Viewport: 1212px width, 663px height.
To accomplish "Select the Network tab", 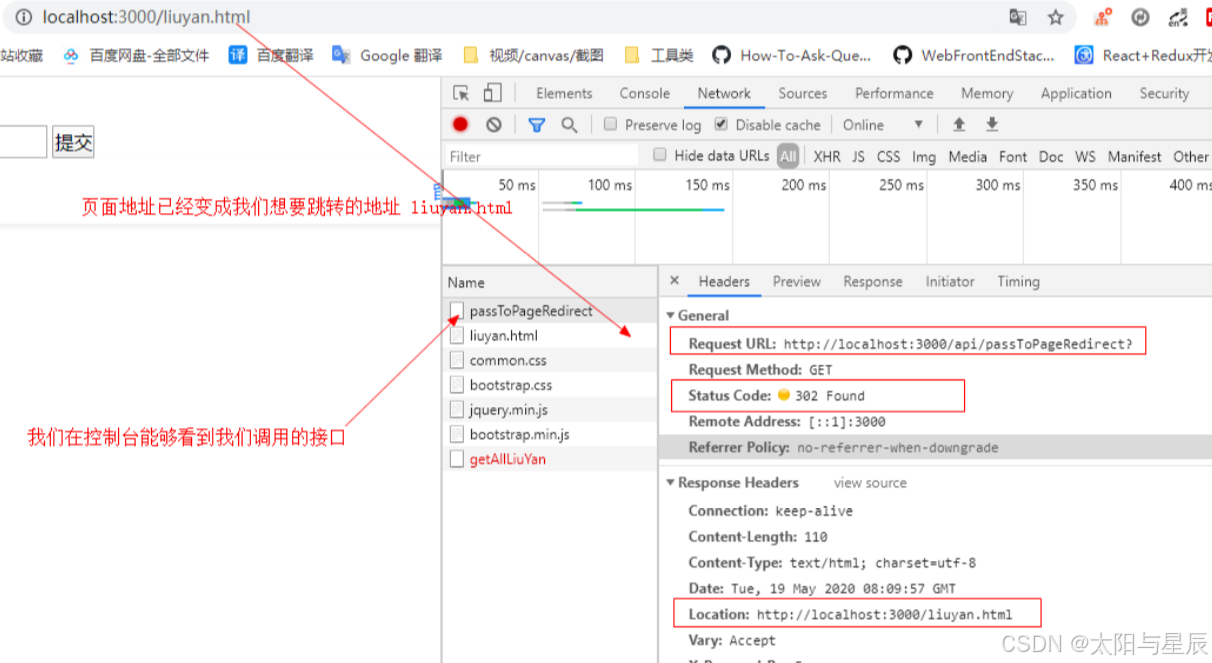I will click(x=724, y=93).
